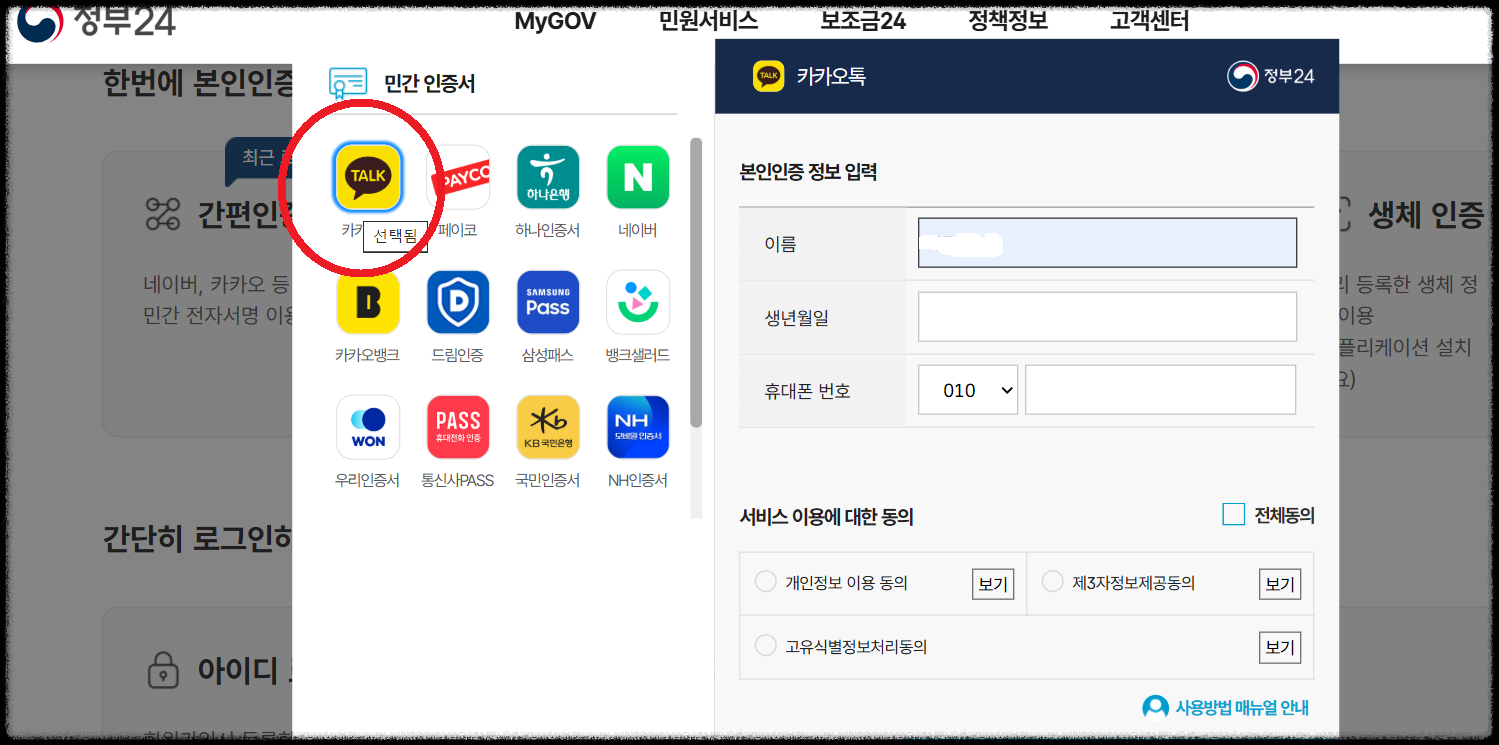This screenshot has width=1499, height=745.
Task: Select the 삼성패스 certificate icon
Action: click(548, 302)
